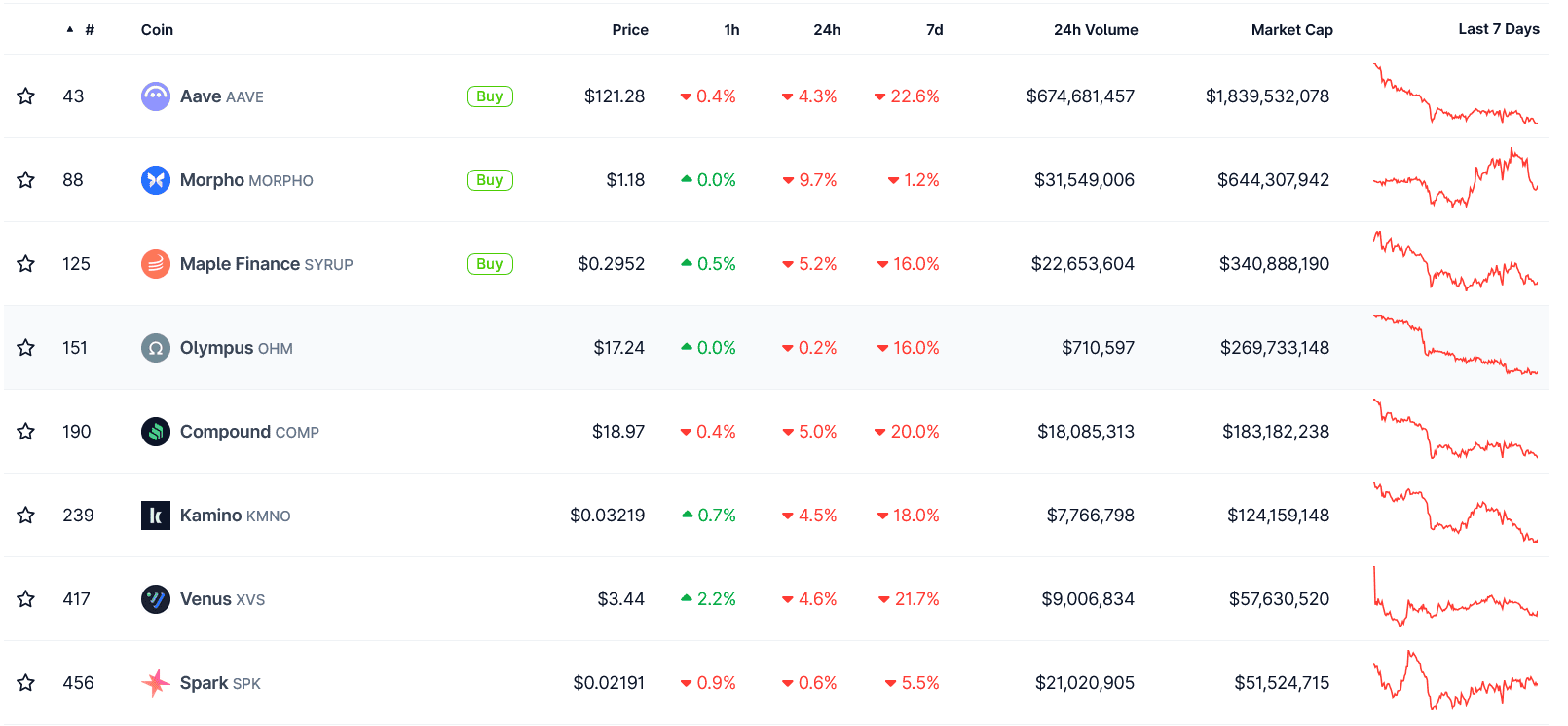Open the Maple Finance SYRUP link
1568x726 pixels.
click(x=266, y=264)
